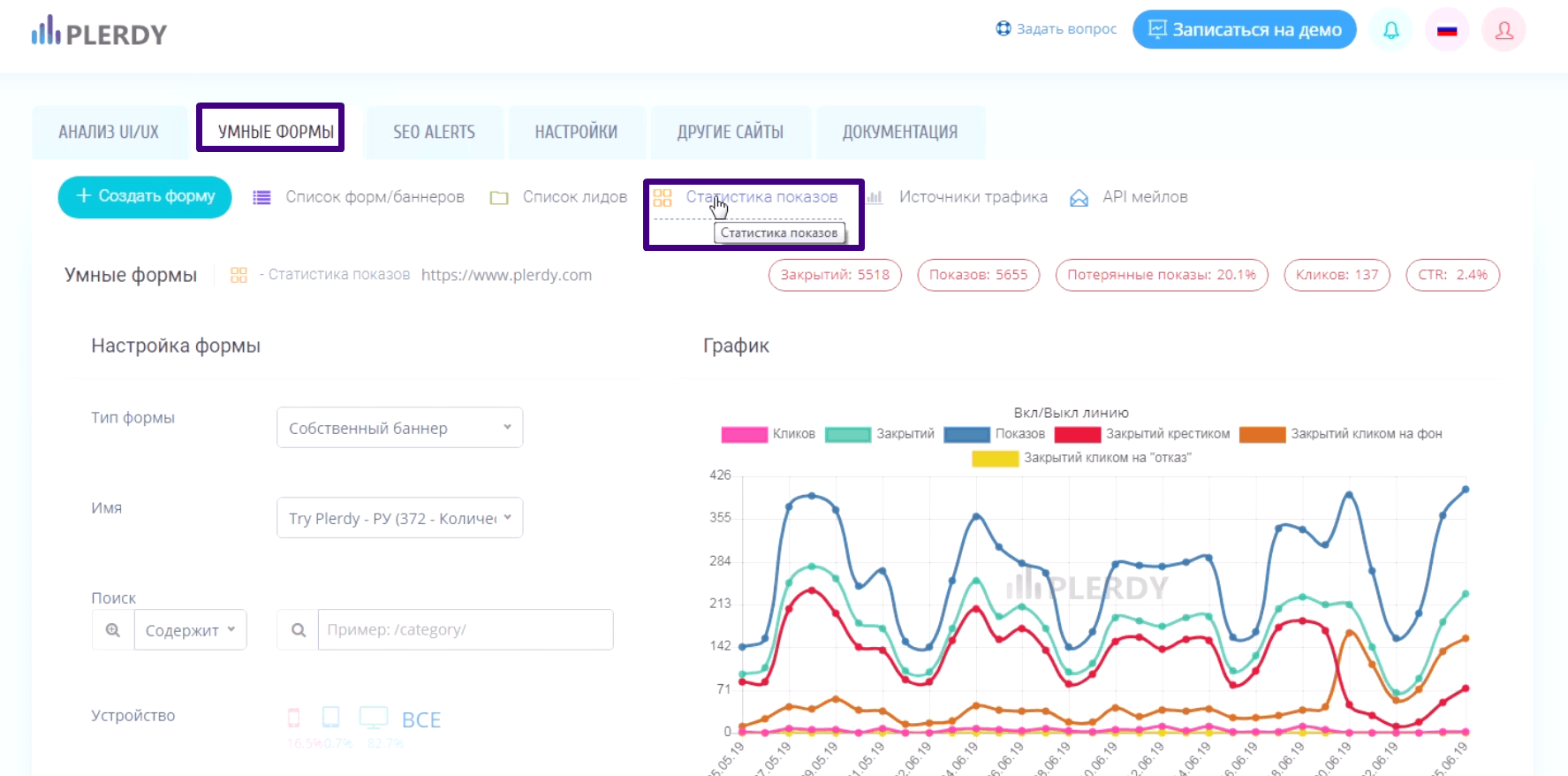Toggle Закрытий кликом на фон legend swatch

pos(1262,434)
